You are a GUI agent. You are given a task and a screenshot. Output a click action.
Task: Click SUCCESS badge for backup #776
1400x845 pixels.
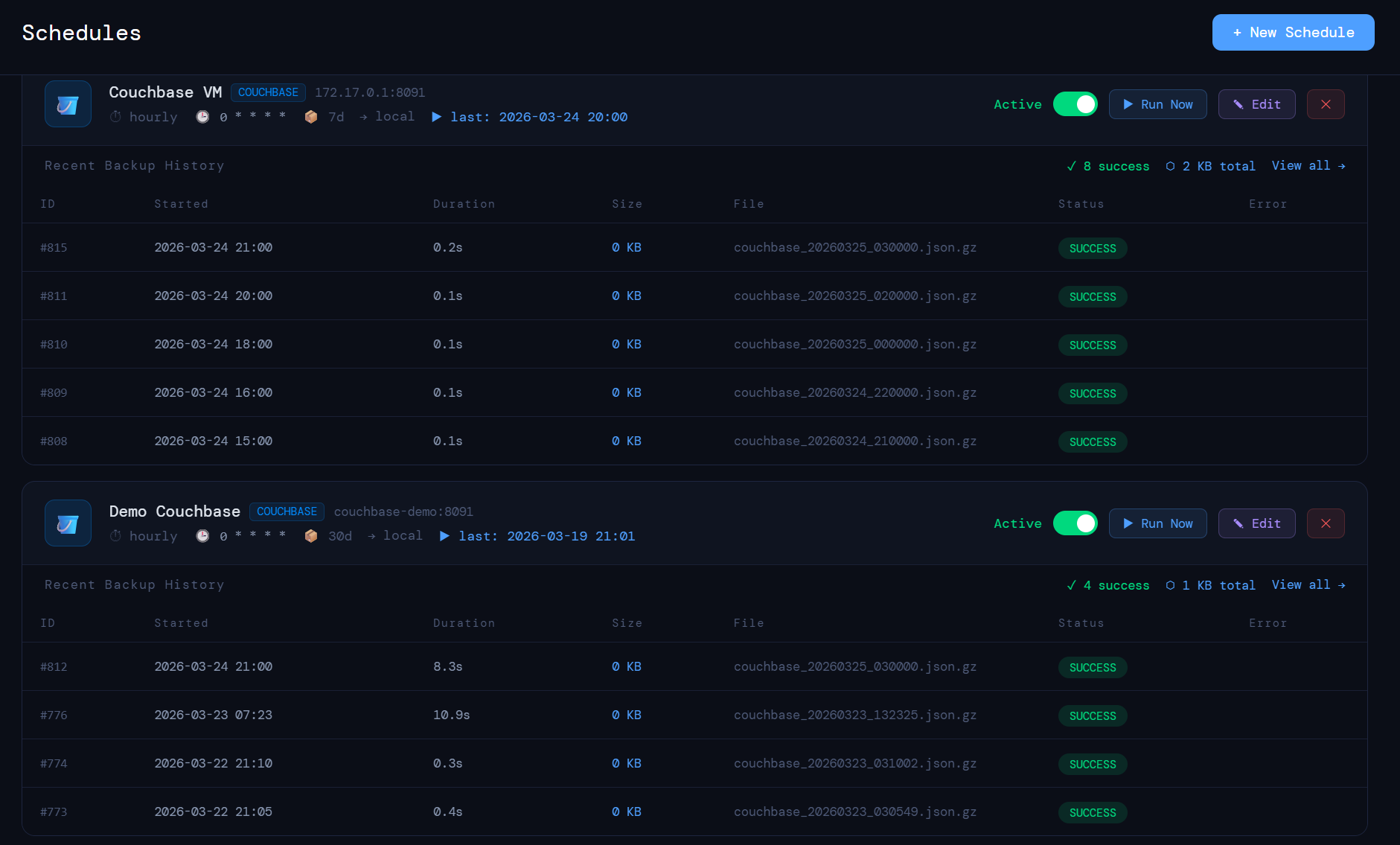click(1093, 715)
